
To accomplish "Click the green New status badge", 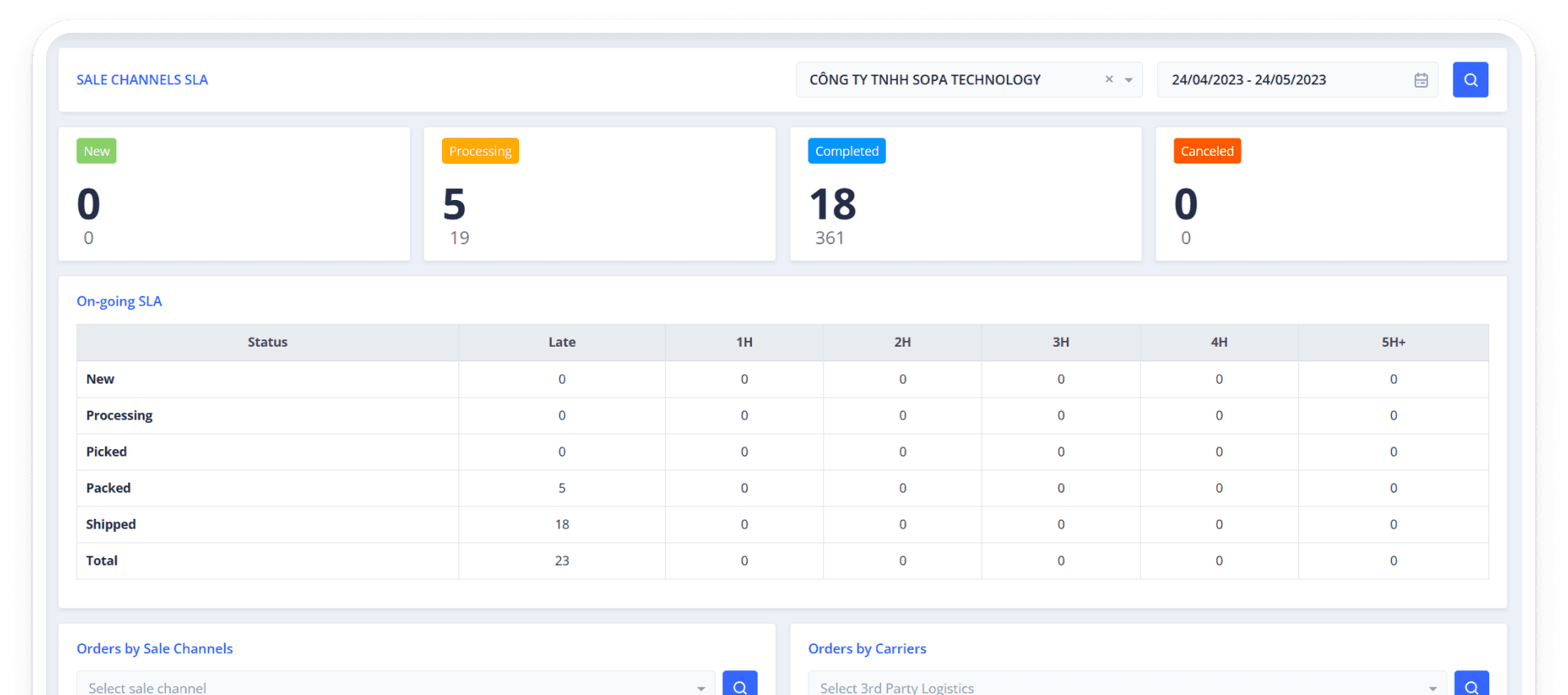I will point(97,151).
